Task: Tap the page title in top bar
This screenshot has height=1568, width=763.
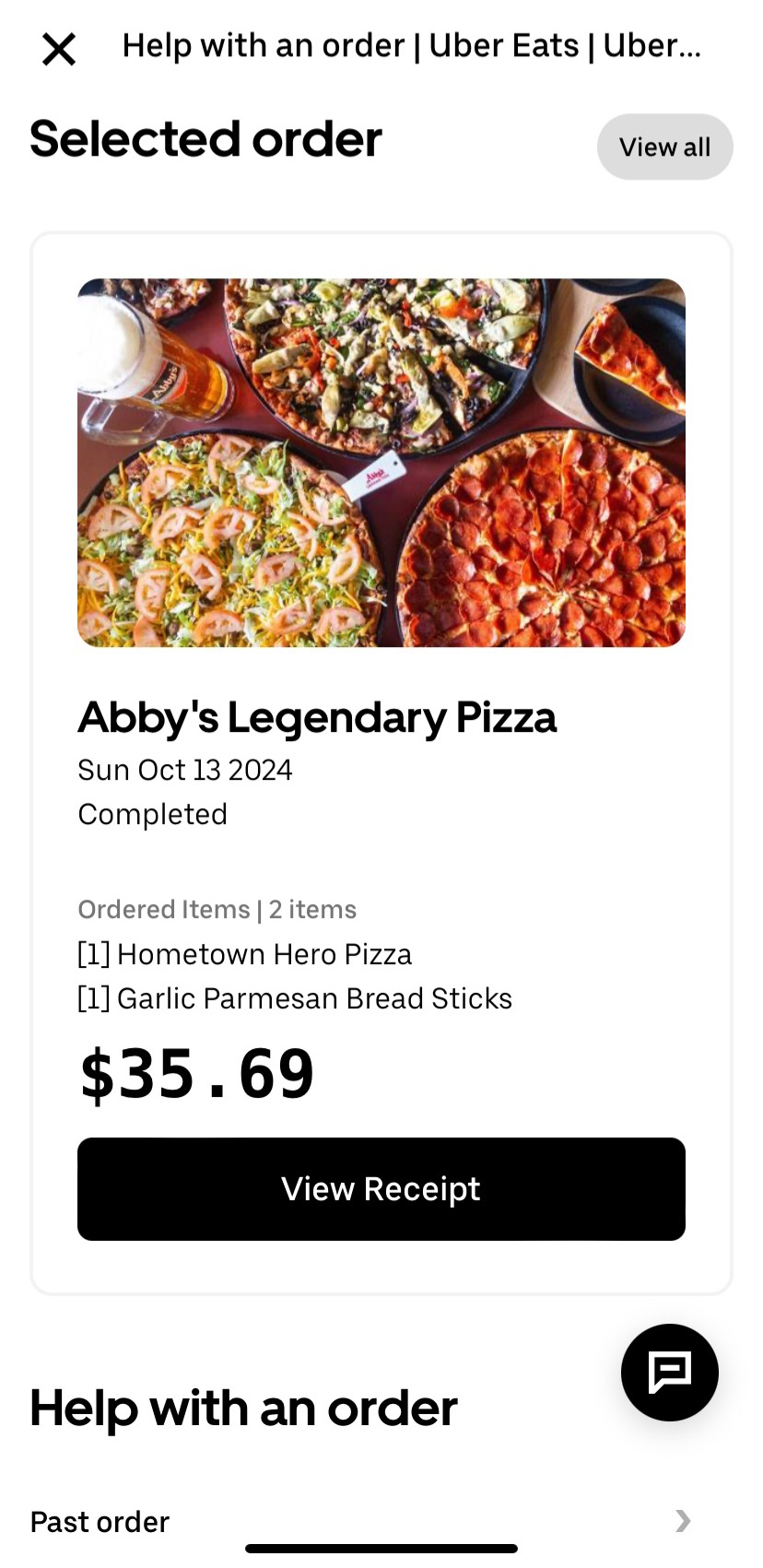Action: (x=411, y=45)
